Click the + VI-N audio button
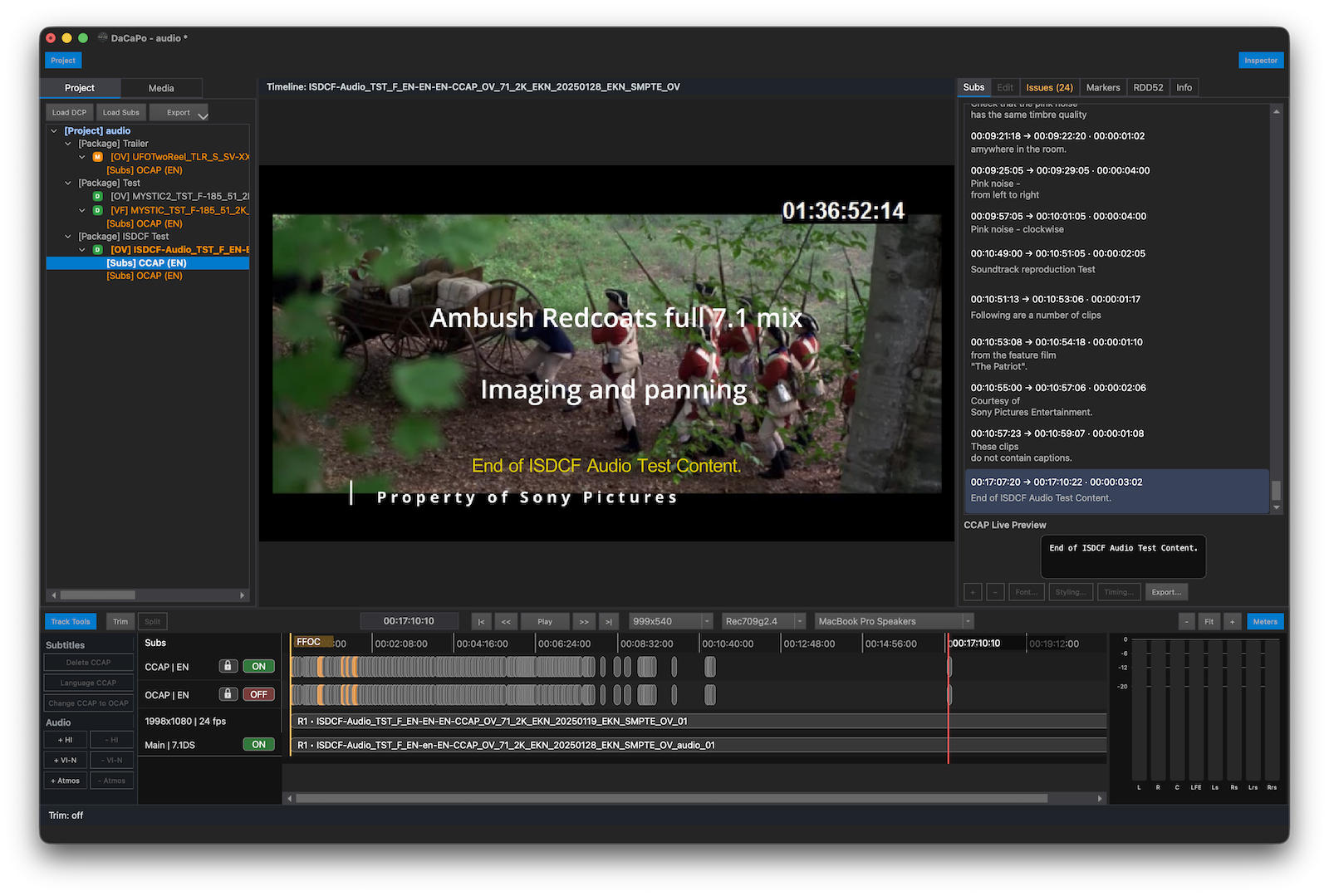The width and height of the screenshot is (1329, 896). [65, 760]
